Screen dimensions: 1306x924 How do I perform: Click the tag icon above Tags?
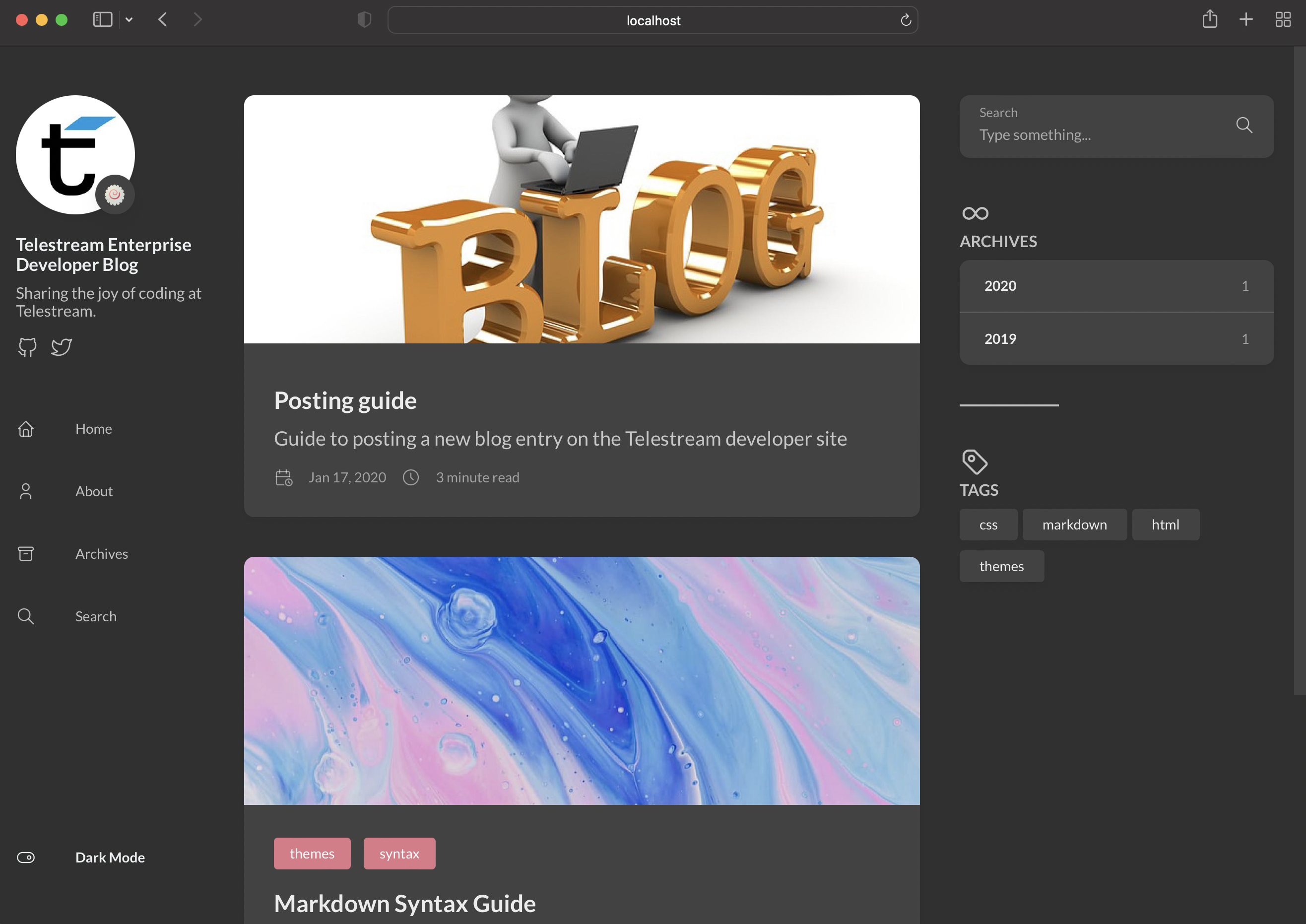975,462
